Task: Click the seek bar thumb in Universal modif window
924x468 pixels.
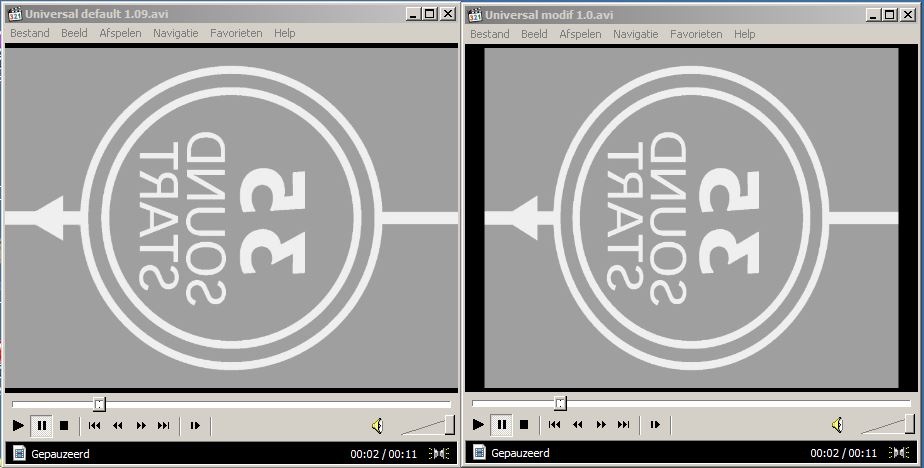Action: tap(560, 403)
